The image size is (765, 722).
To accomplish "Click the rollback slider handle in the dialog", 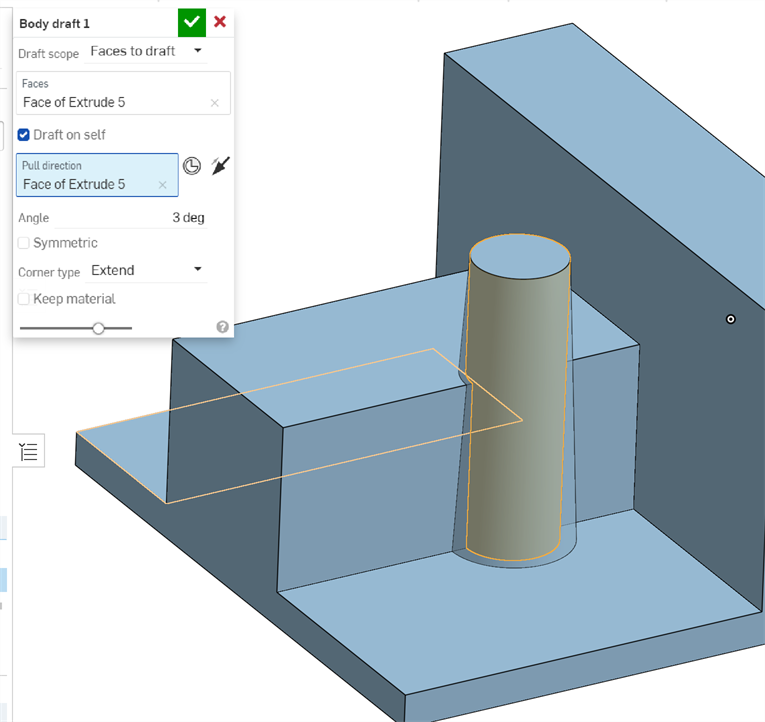I will coord(98,328).
